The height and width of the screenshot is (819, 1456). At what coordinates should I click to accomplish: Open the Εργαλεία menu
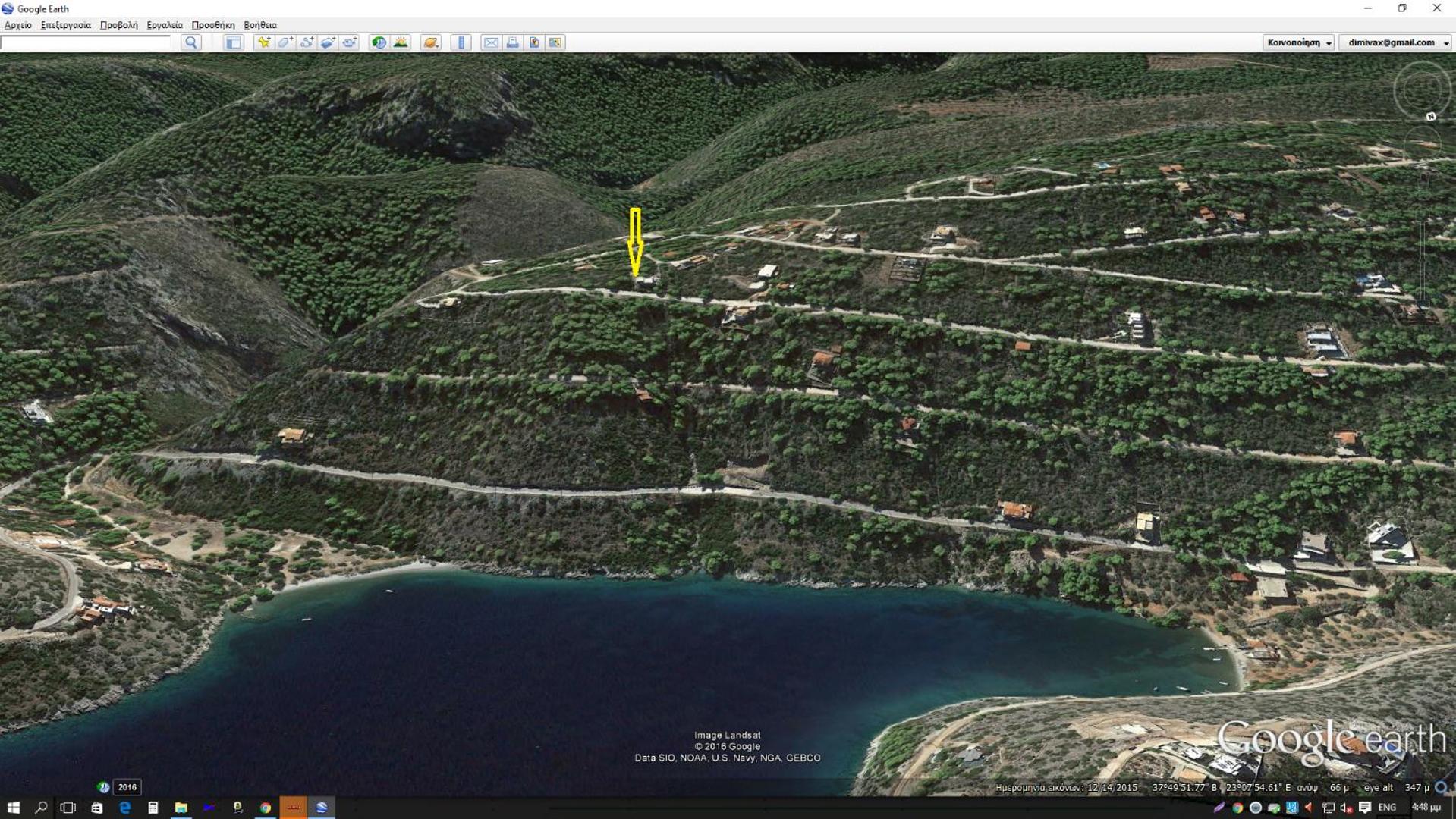(164, 25)
